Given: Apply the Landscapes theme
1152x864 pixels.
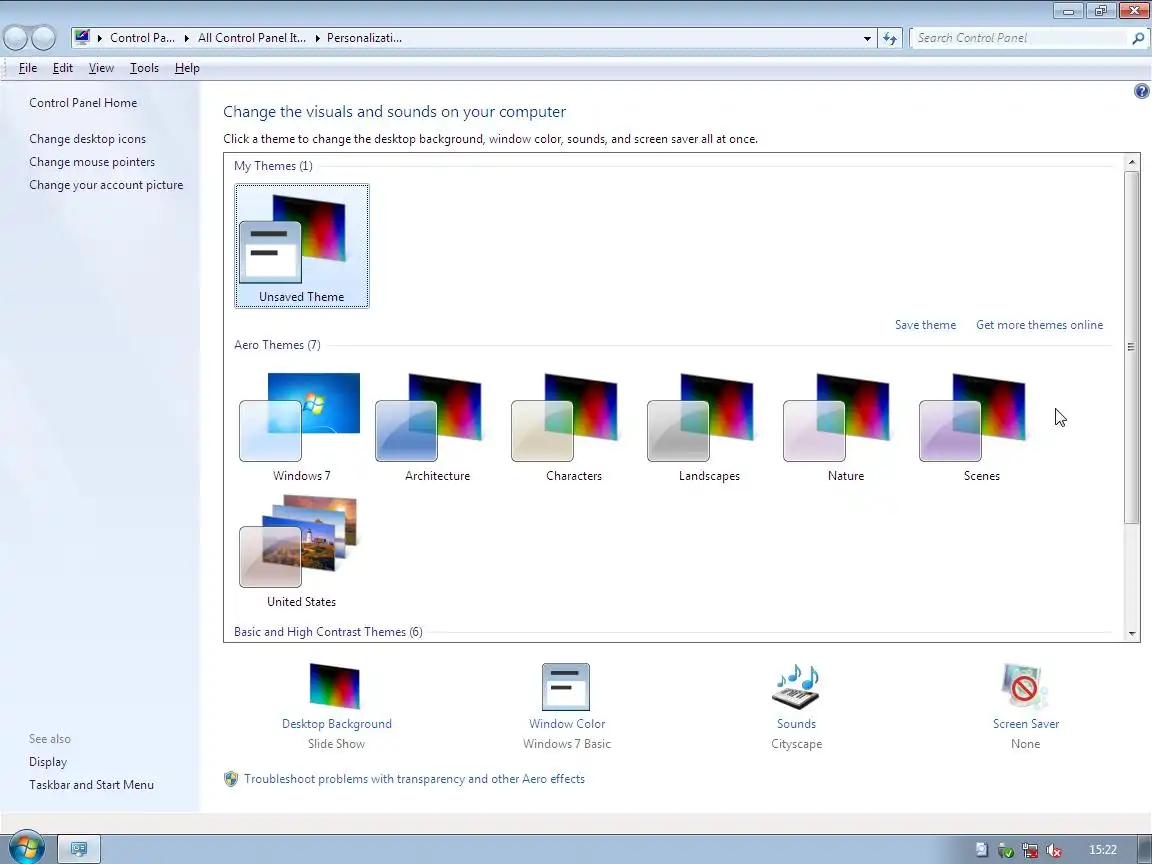Looking at the screenshot, I should click(x=709, y=427).
